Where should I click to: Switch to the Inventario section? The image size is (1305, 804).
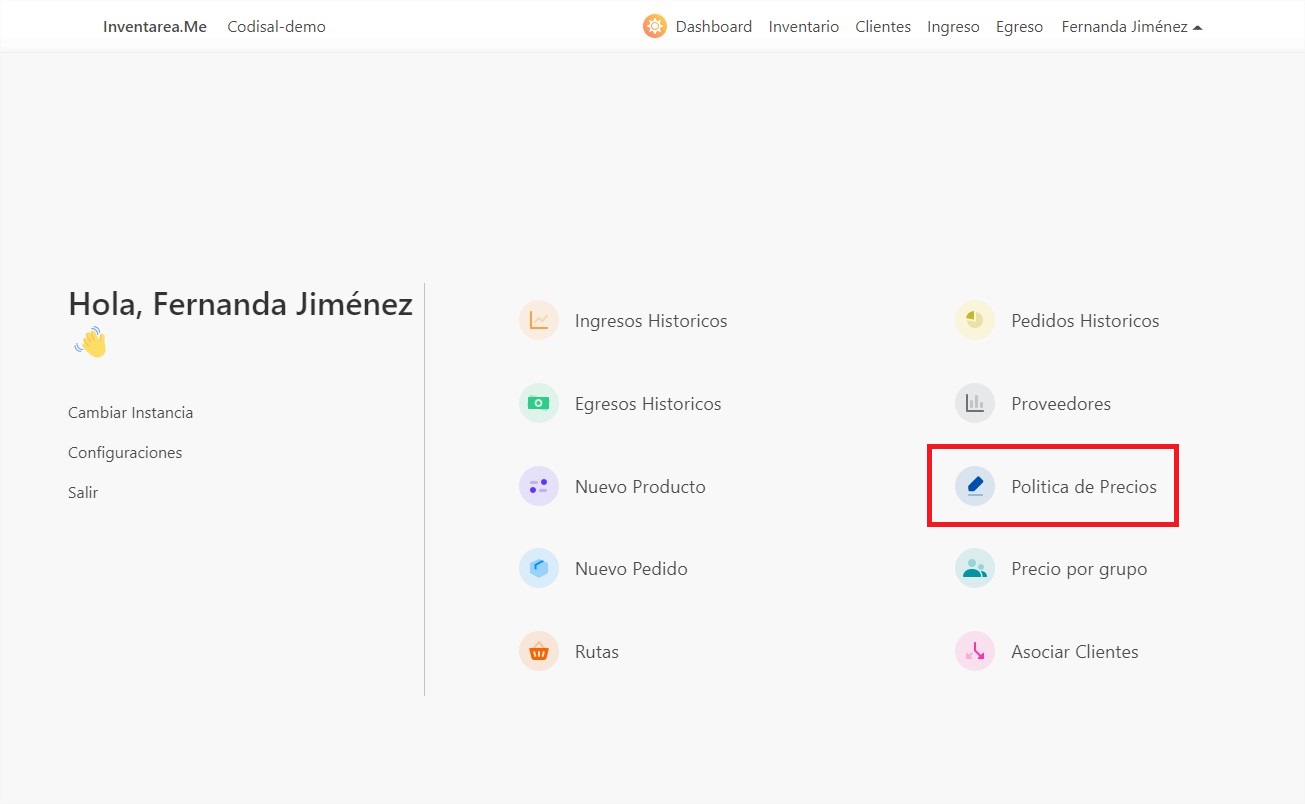[803, 26]
